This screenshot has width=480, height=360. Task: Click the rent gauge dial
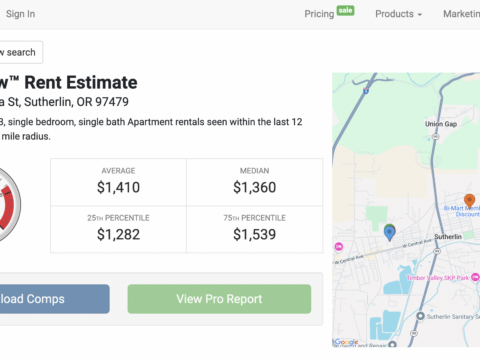pyautogui.click(x=10, y=204)
